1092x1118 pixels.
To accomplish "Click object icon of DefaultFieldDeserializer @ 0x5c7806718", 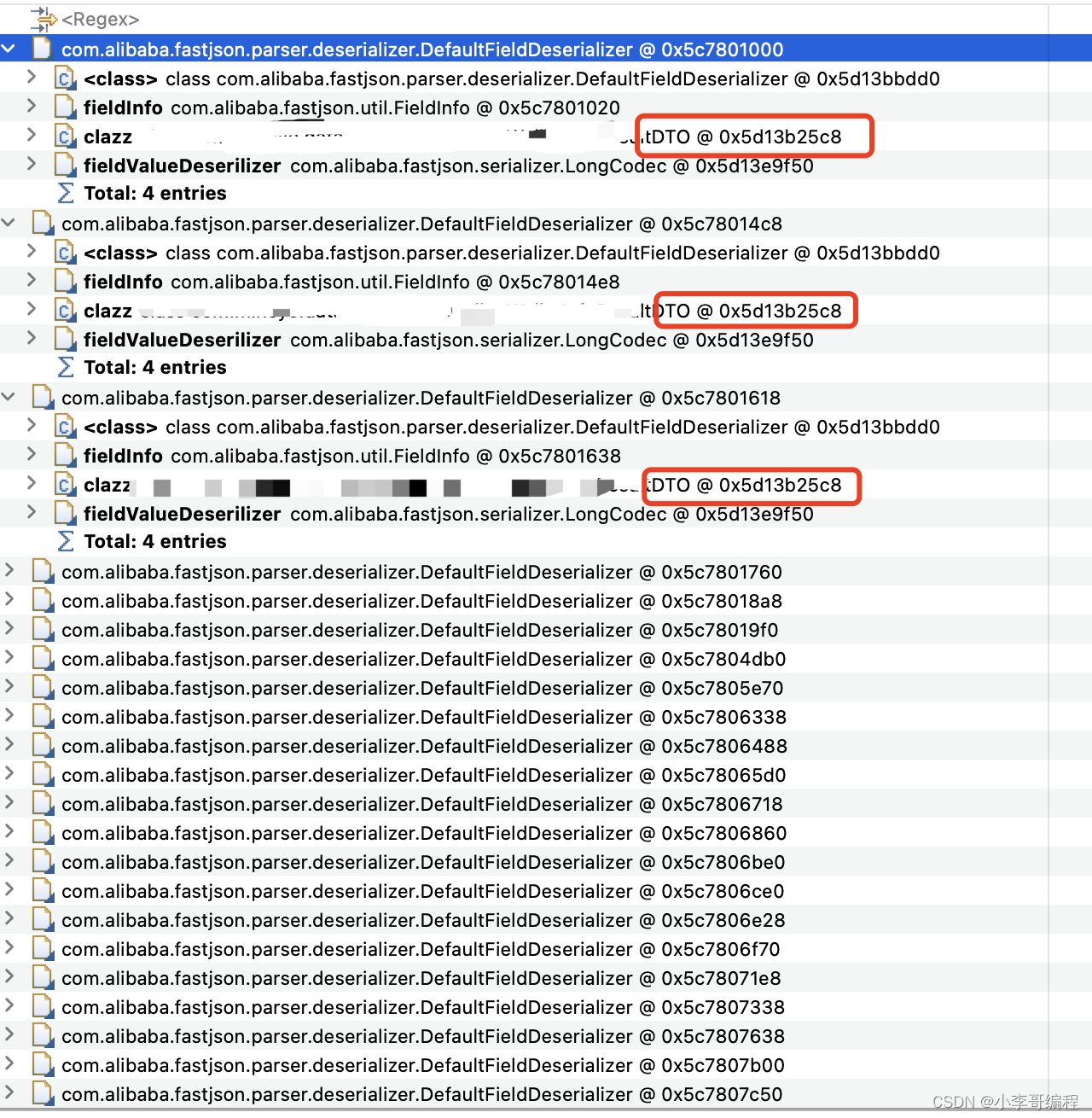I will coord(43,804).
